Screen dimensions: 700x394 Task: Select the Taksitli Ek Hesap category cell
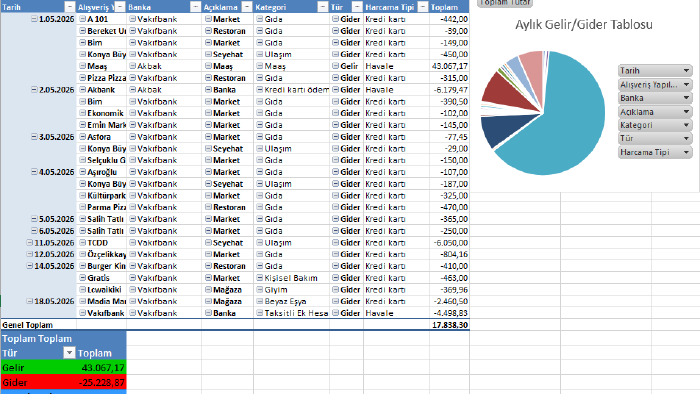292,313
